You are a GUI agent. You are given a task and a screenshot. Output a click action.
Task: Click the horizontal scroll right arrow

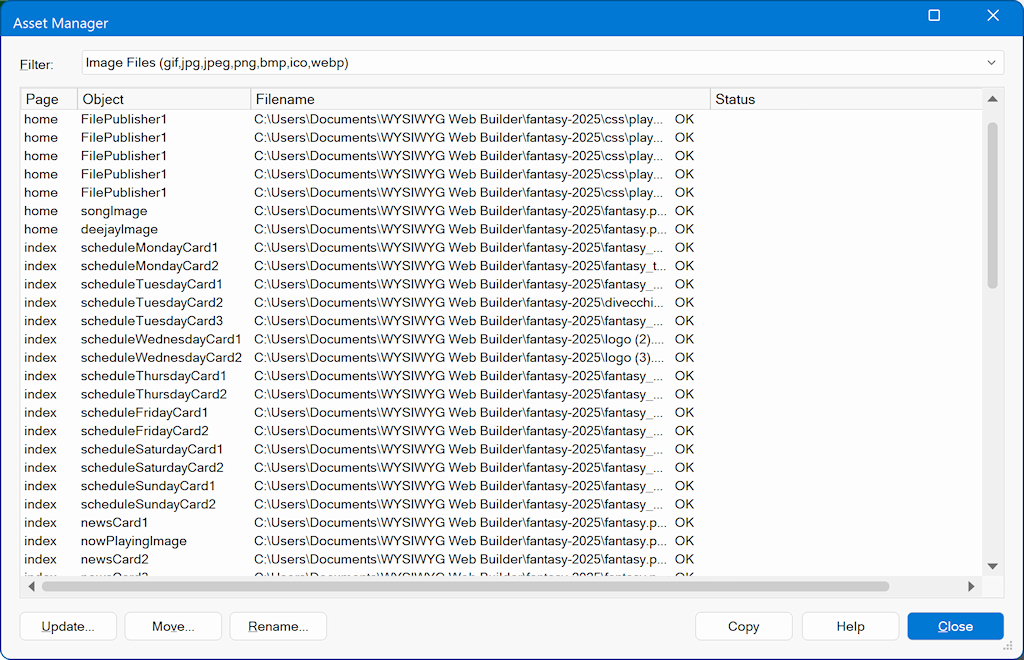tap(970, 586)
